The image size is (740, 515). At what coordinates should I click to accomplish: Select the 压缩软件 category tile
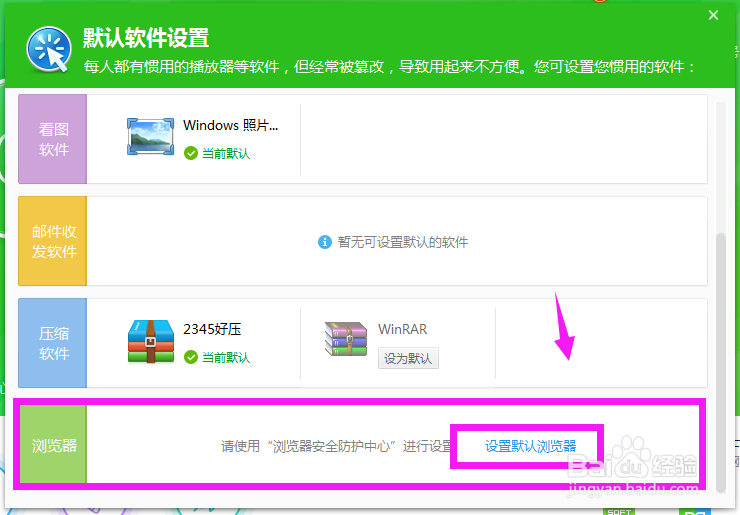point(52,343)
